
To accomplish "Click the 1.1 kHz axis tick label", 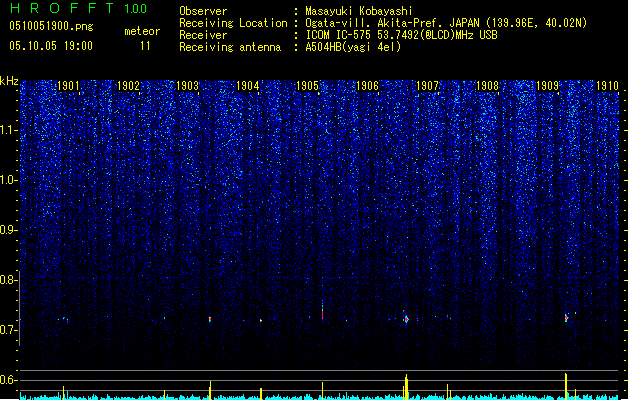I will coord(8,130).
